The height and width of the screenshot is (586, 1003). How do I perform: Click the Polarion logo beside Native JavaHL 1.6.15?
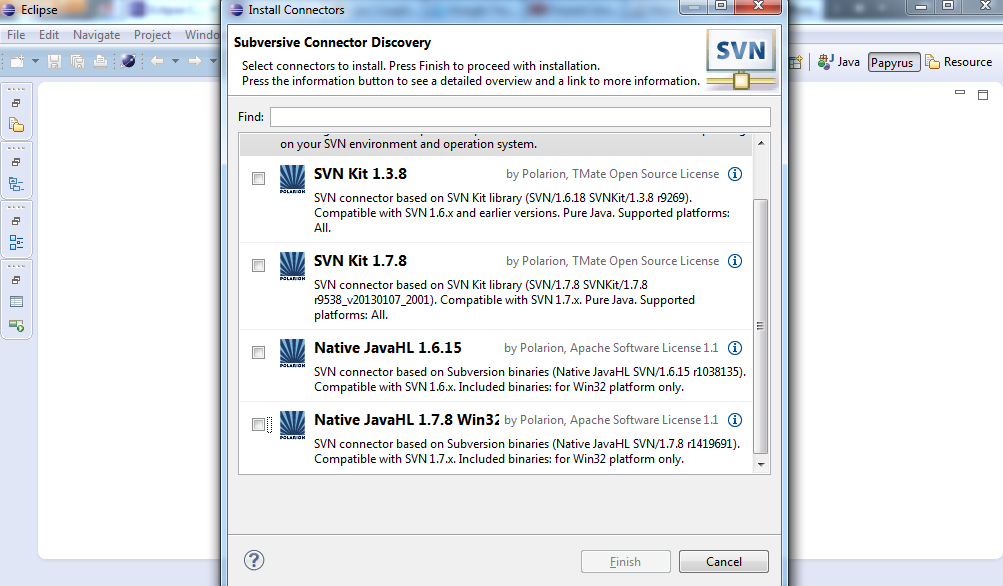point(292,353)
